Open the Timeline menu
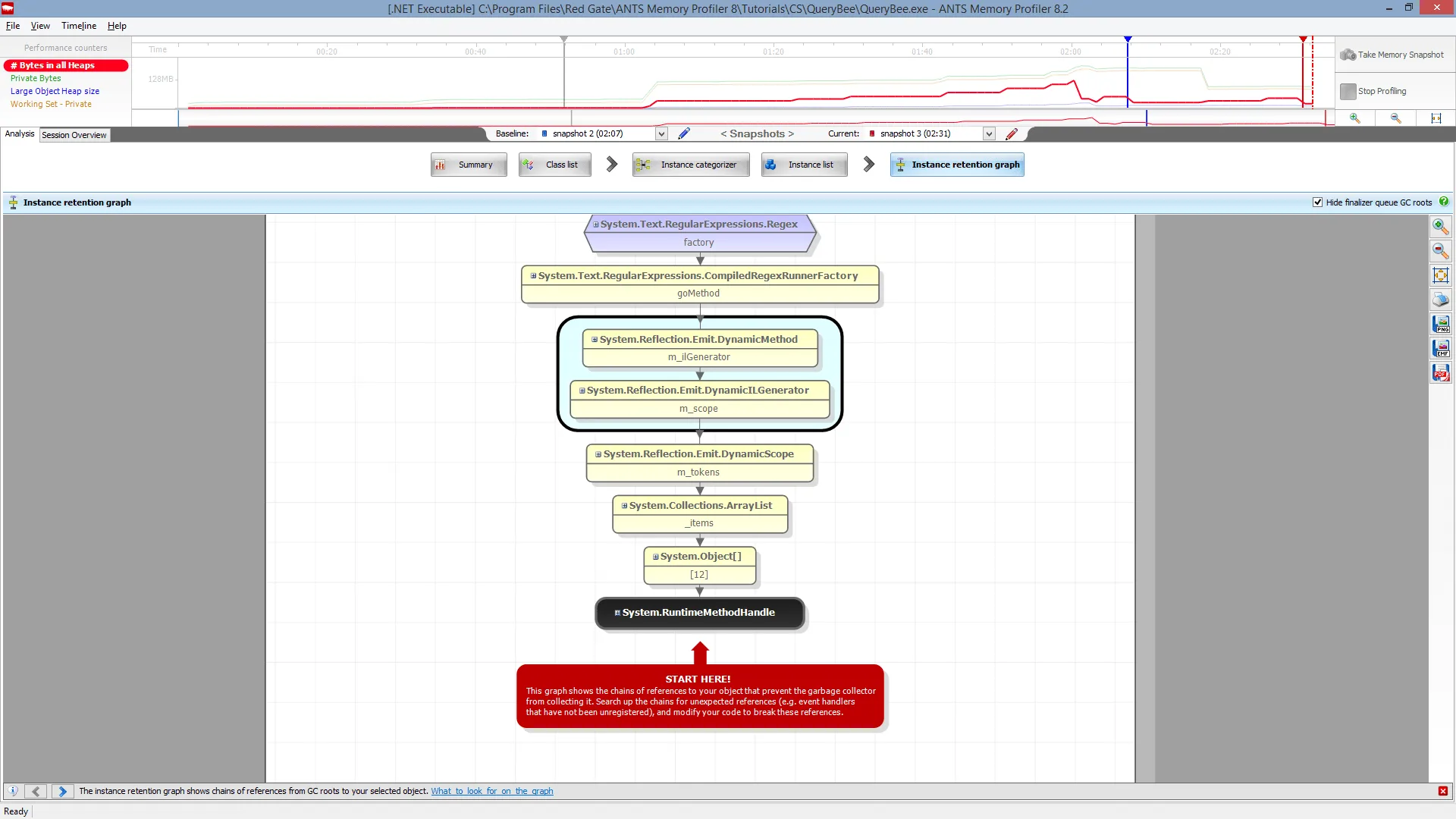This screenshot has height=819, width=1456. (x=78, y=26)
